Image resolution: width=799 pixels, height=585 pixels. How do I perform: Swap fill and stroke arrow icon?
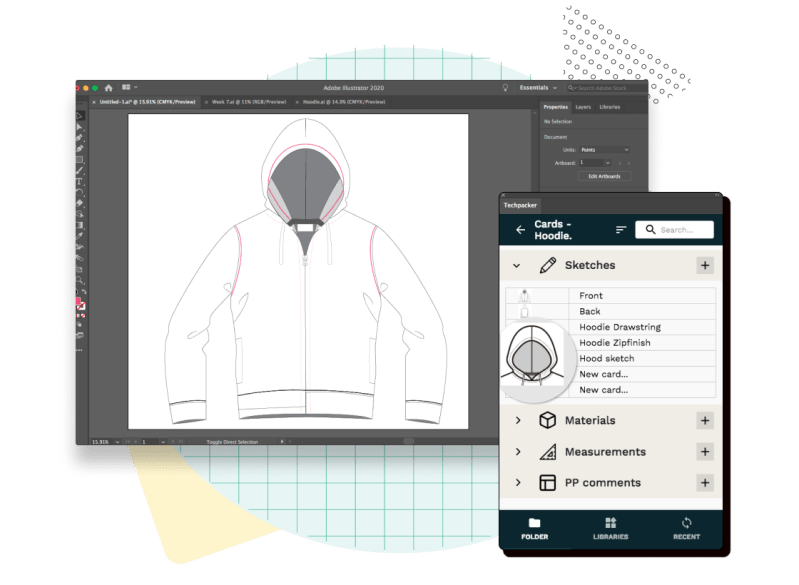coord(84,292)
